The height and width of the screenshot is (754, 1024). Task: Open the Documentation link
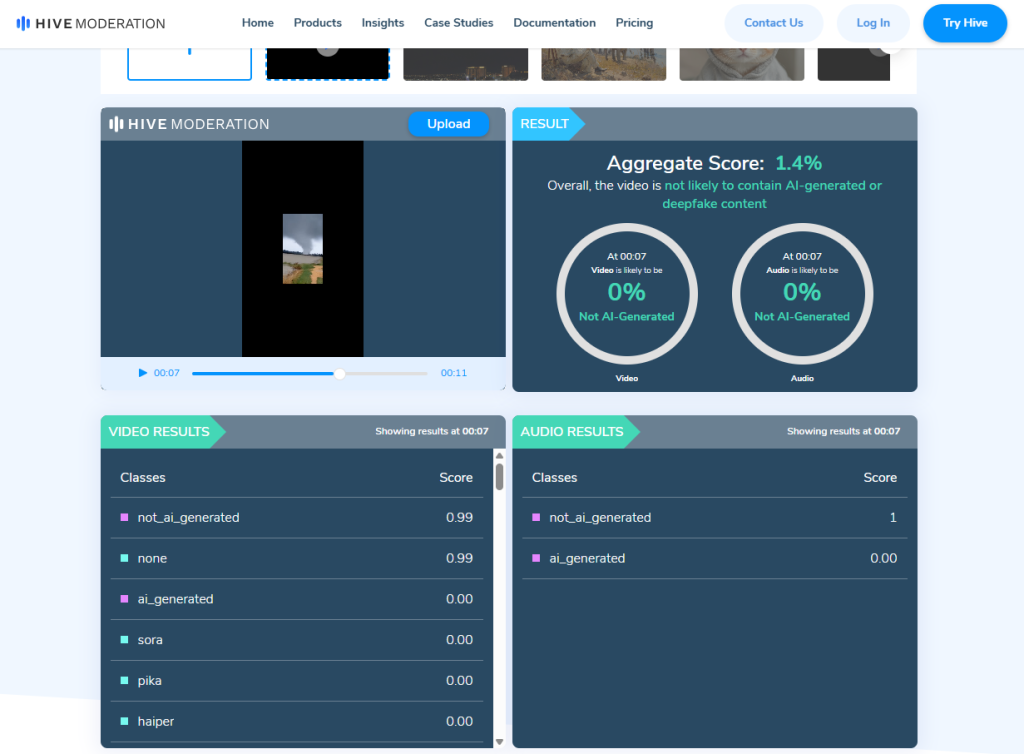554,23
